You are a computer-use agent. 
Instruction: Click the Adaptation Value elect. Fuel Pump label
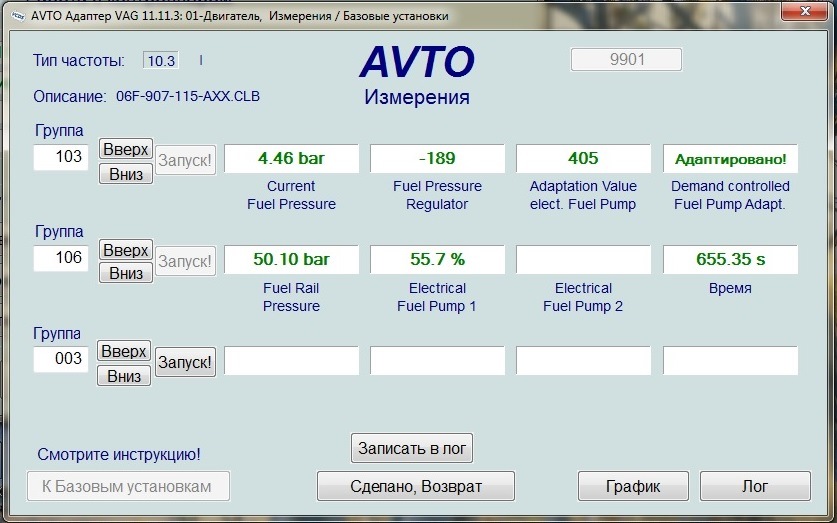pos(583,195)
